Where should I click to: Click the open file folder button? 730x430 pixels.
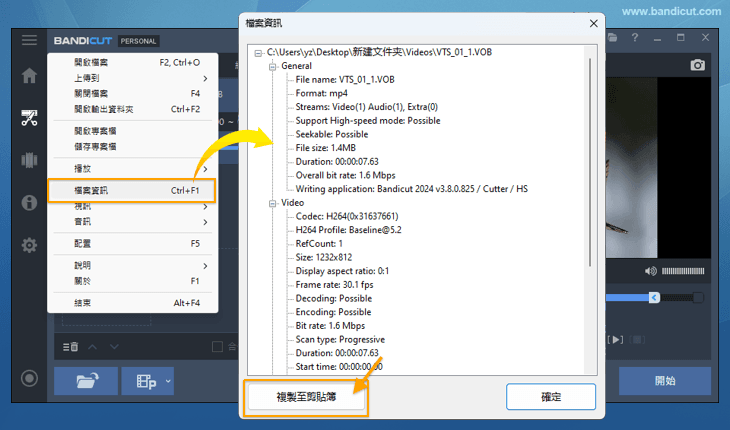tap(86, 381)
